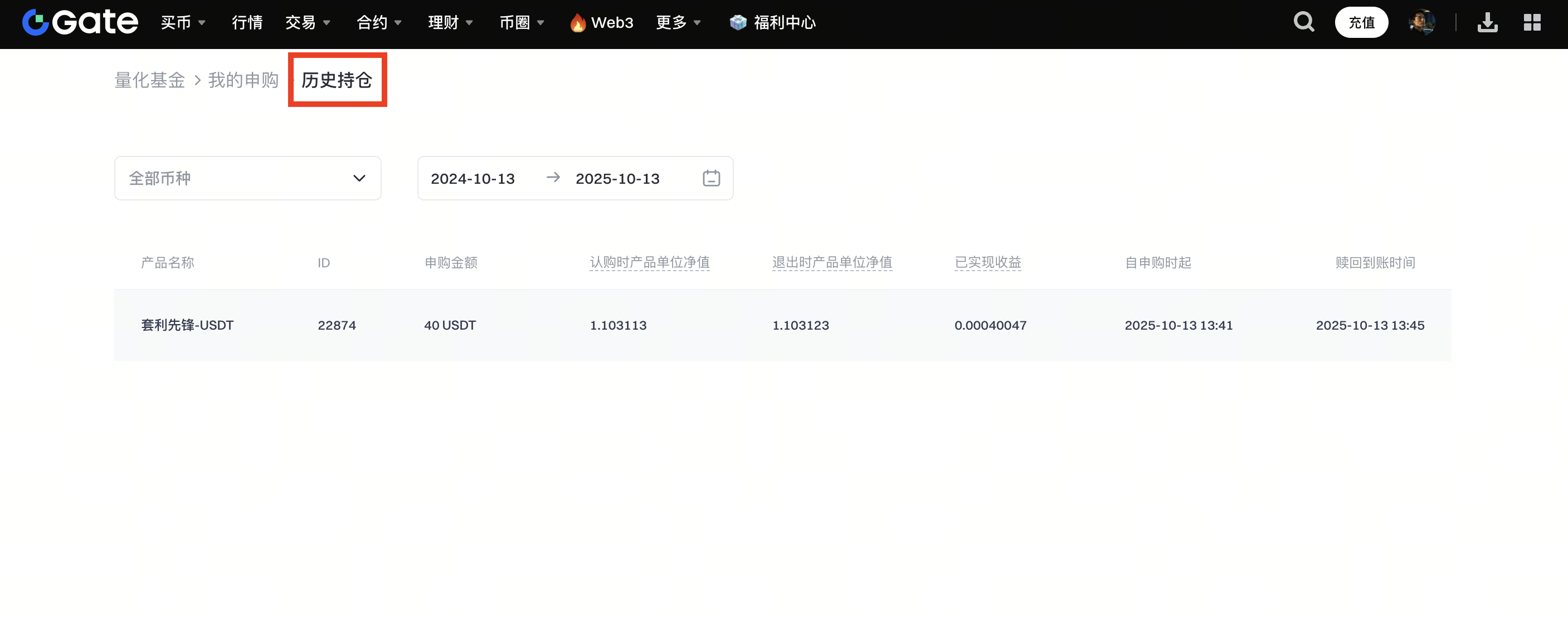Viewport: 1568px width, 617px height.
Task: Expand the 理财 menu dropdown
Action: click(450, 22)
